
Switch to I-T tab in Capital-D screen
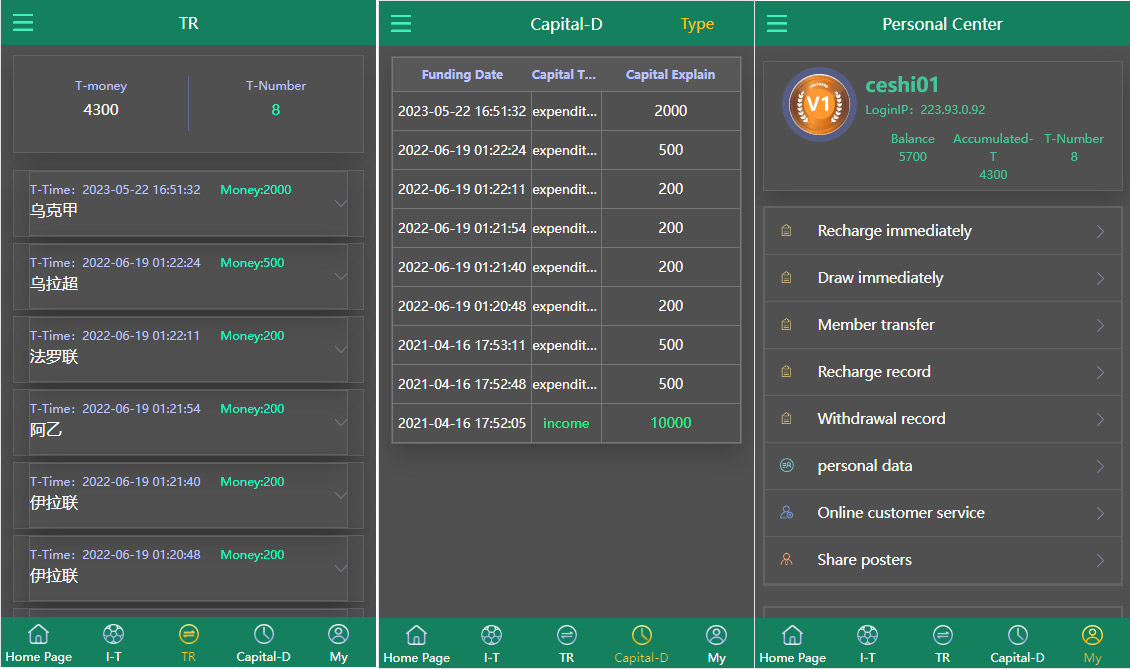click(491, 643)
